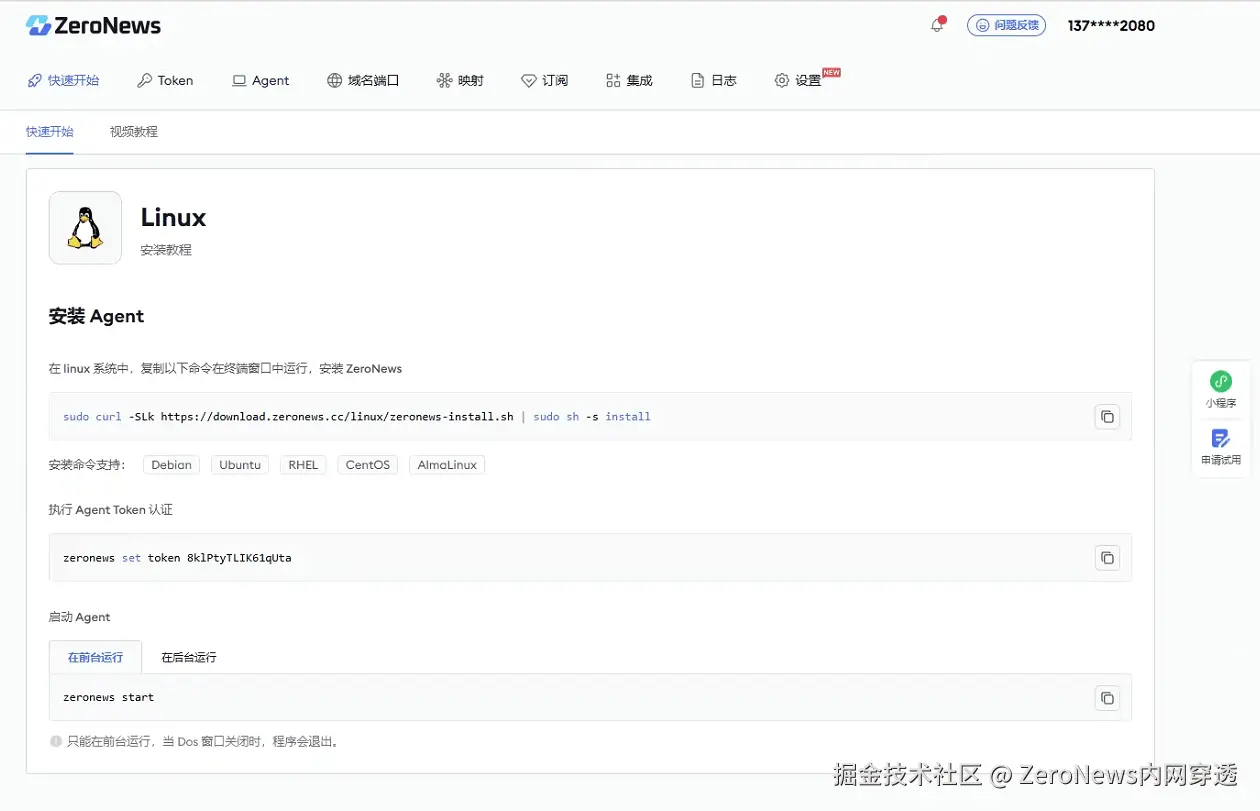Copy the curl install command
The image size is (1260, 811).
tap(1107, 417)
